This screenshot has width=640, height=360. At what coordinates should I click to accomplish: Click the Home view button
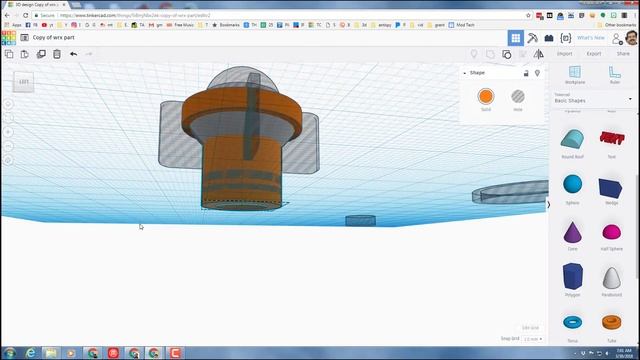pyautogui.click(x=8, y=104)
